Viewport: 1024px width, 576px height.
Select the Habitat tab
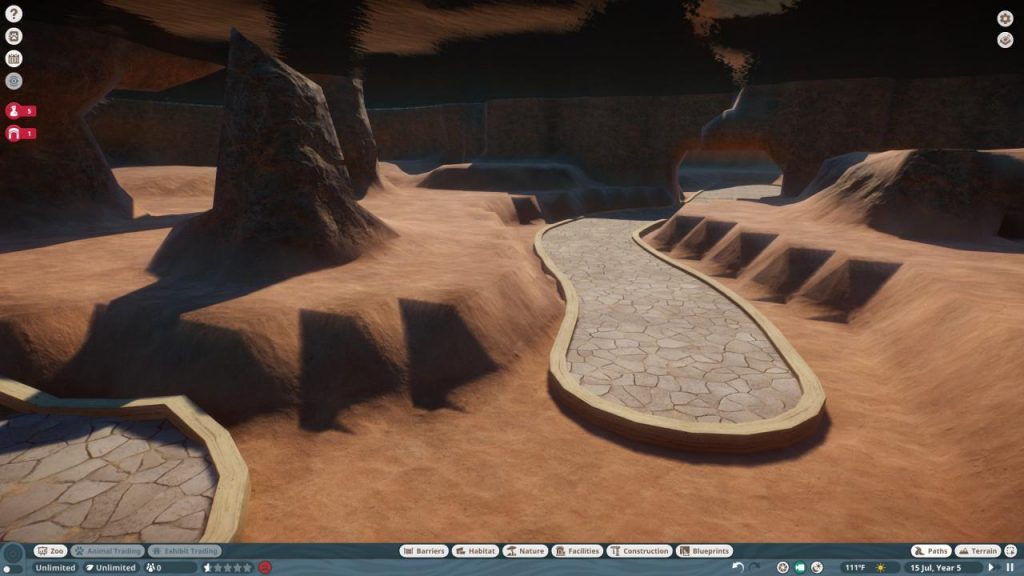475,551
